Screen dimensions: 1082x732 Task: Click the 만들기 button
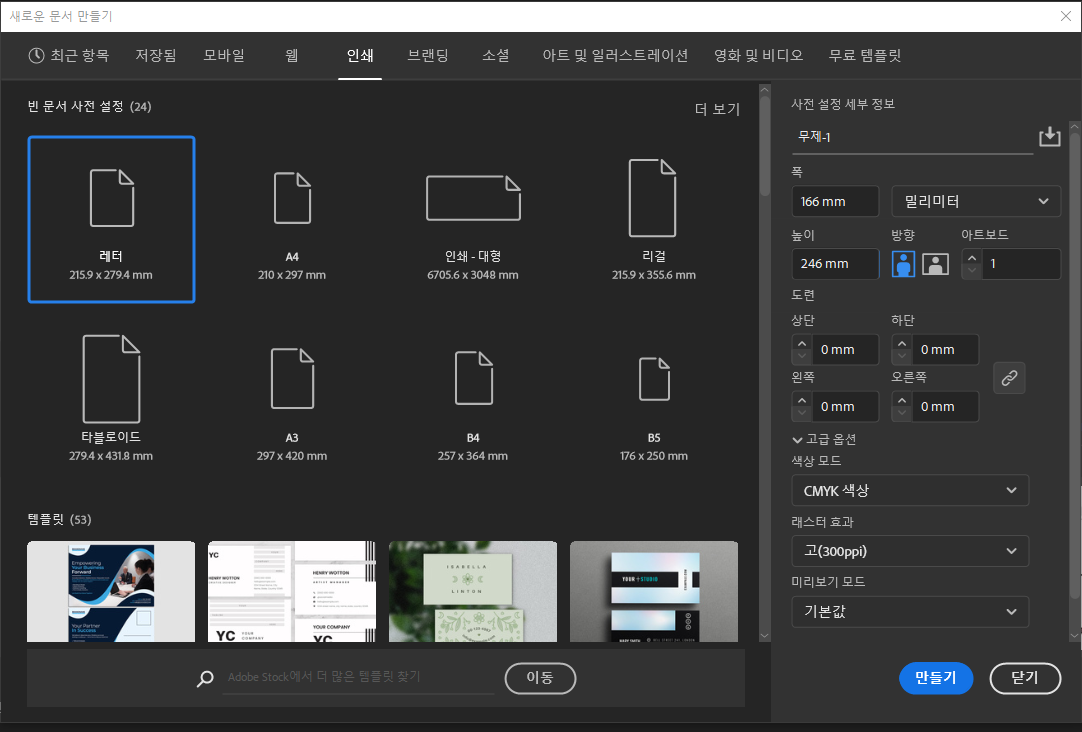pyautogui.click(x=935, y=678)
